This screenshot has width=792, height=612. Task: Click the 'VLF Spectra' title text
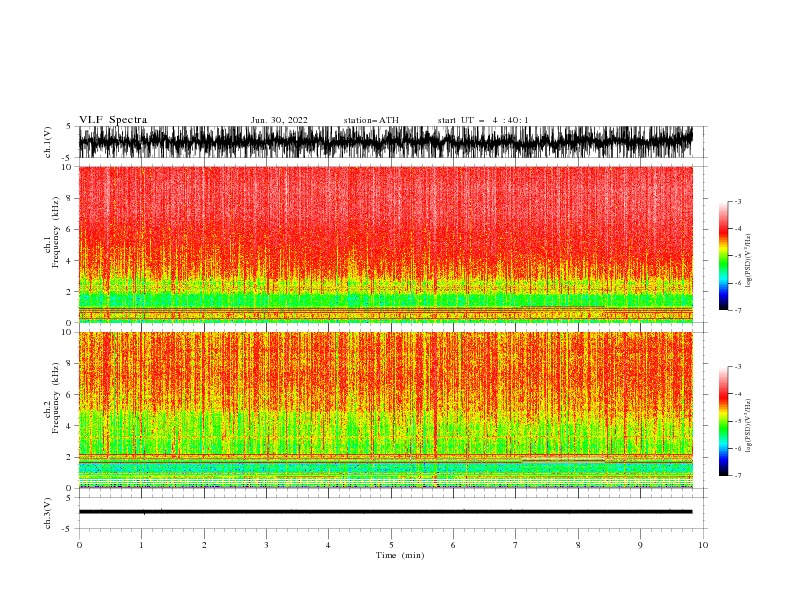pyautogui.click(x=113, y=120)
